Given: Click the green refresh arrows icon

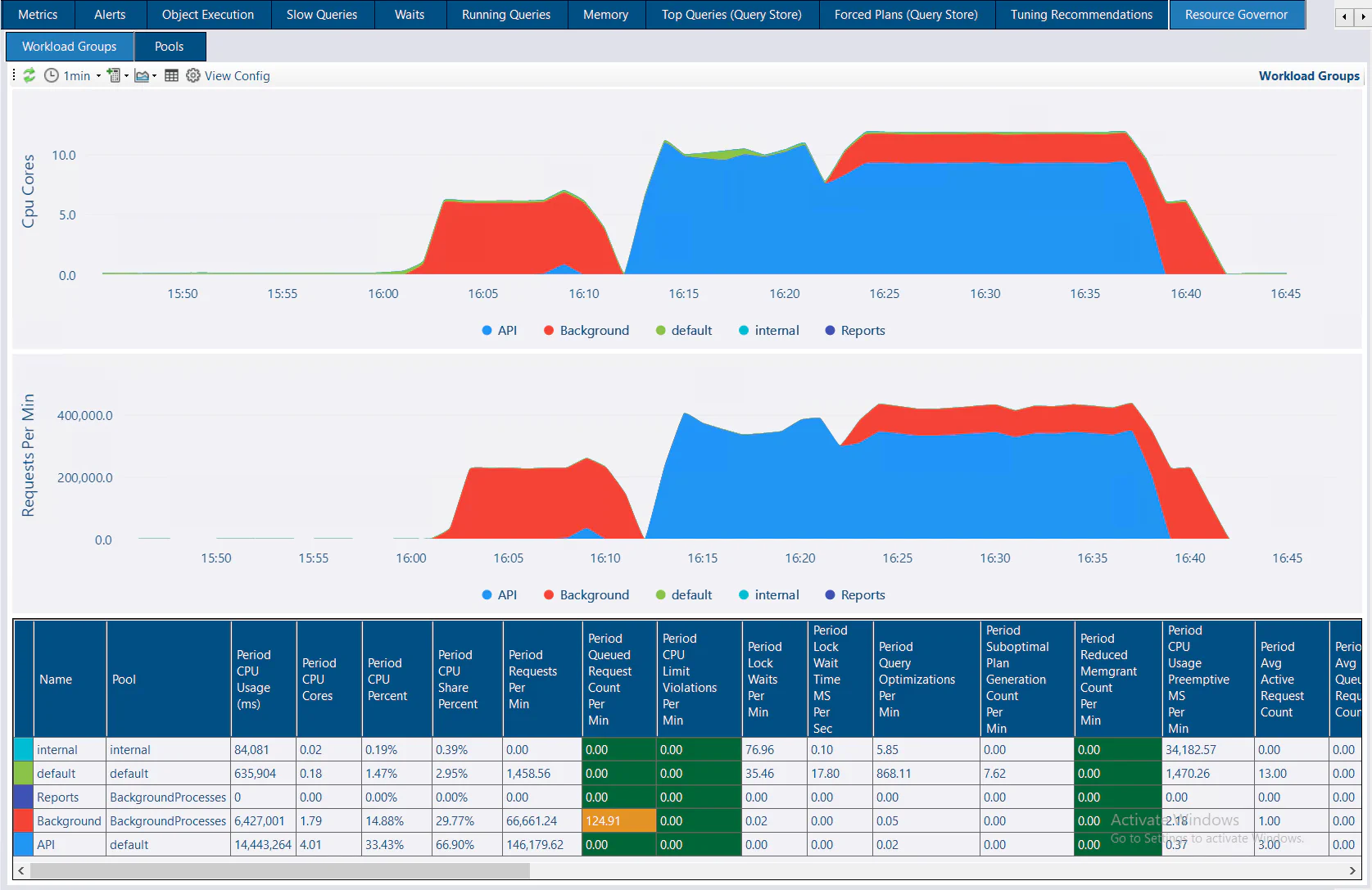Looking at the screenshot, I should 29,75.
